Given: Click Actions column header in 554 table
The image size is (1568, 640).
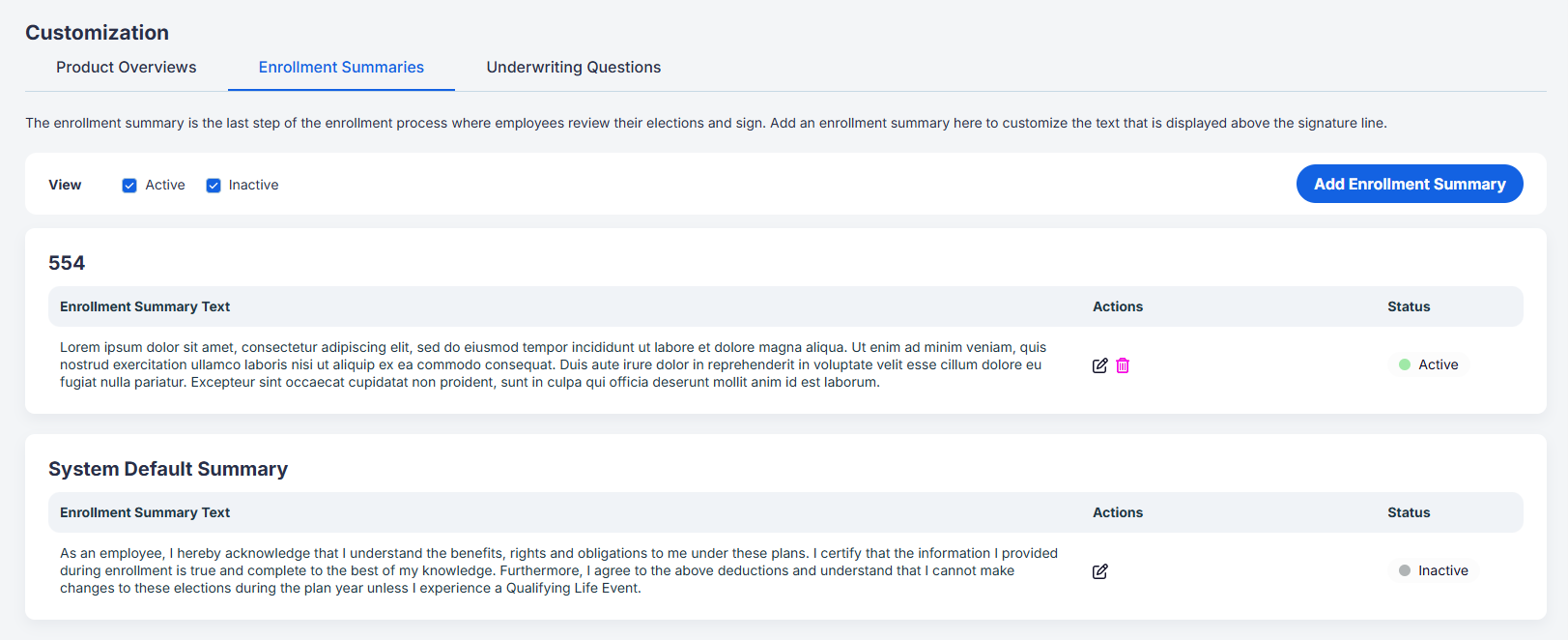Looking at the screenshot, I should (1118, 306).
